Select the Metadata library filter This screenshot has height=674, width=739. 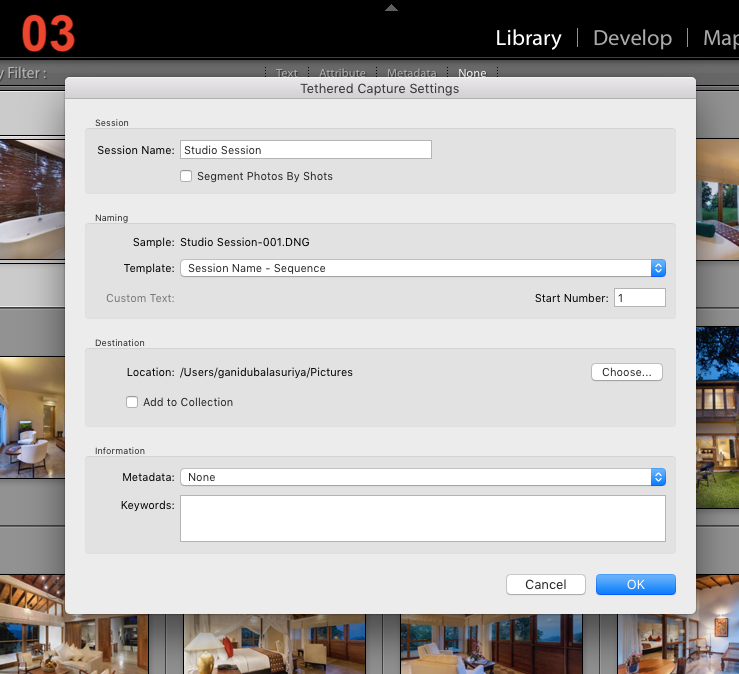pyautogui.click(x=411, y=73)
